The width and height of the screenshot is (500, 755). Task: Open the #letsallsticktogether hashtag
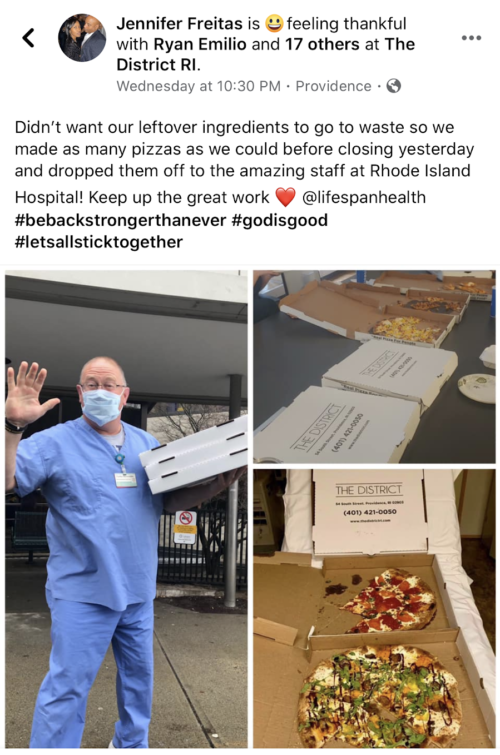[x=99, y=242]
